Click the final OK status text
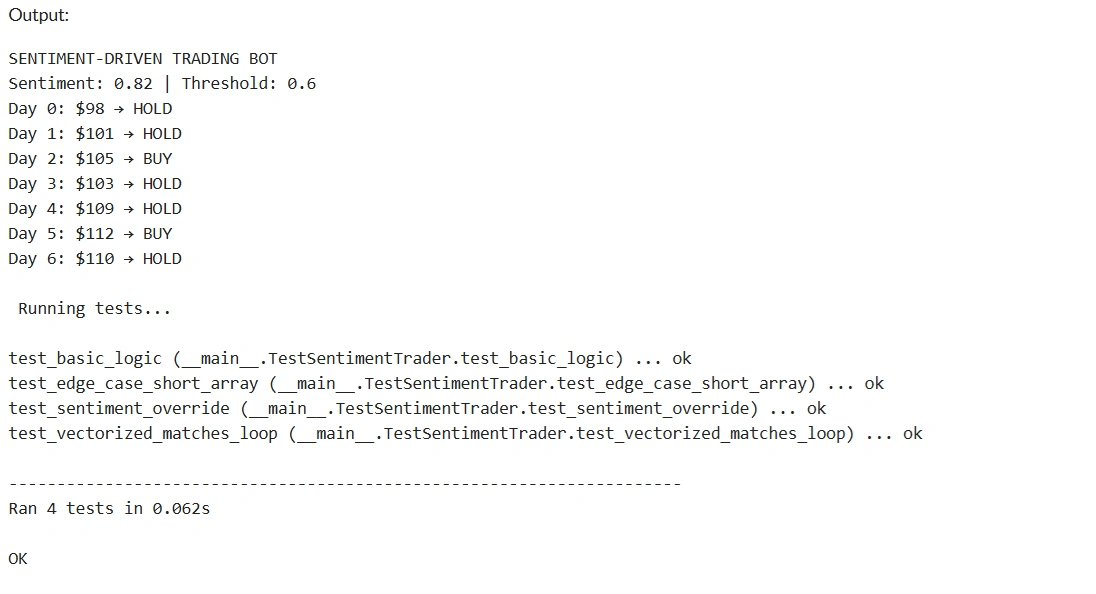The image size is (1096, 594). point(18,559)
